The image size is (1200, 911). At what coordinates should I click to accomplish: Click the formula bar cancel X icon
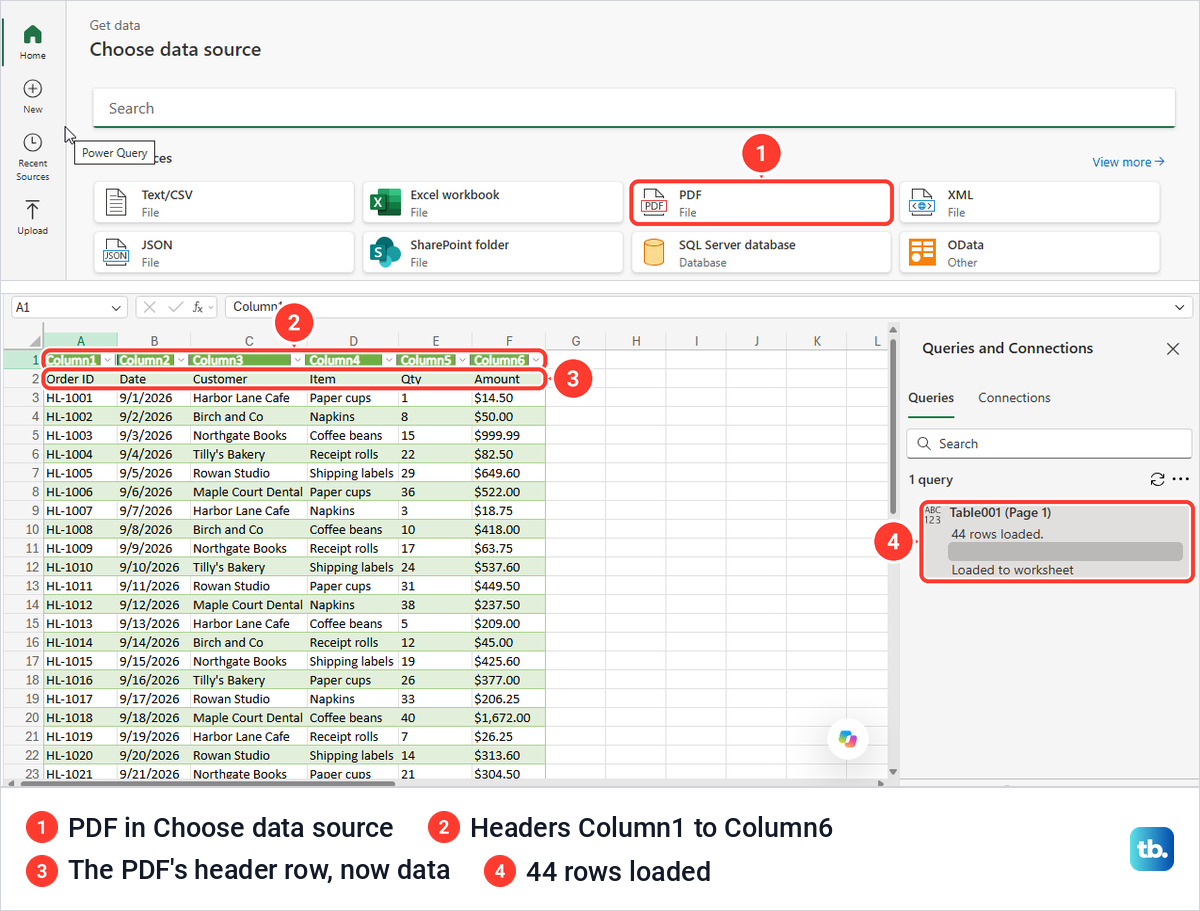tap(151, 307)
